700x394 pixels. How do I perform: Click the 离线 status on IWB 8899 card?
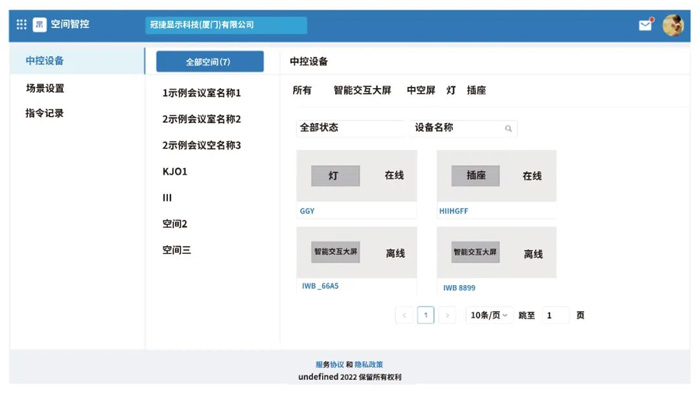click(533, 254)
